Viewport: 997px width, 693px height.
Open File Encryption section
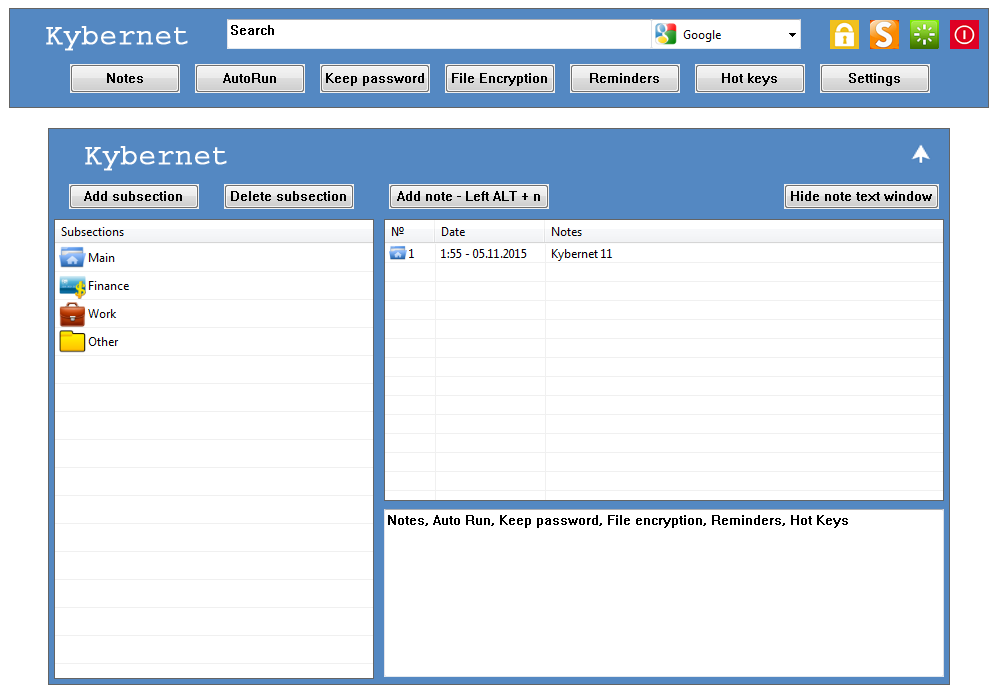[500, 79]
